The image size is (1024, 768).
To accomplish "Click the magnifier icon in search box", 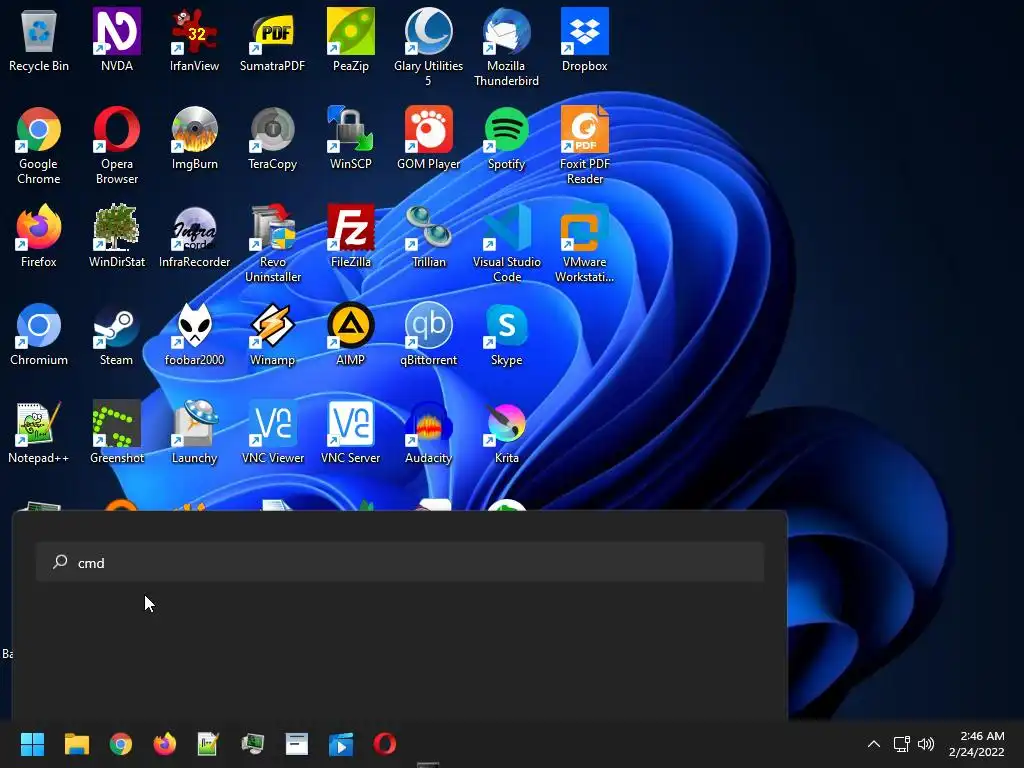I will 60,562.
